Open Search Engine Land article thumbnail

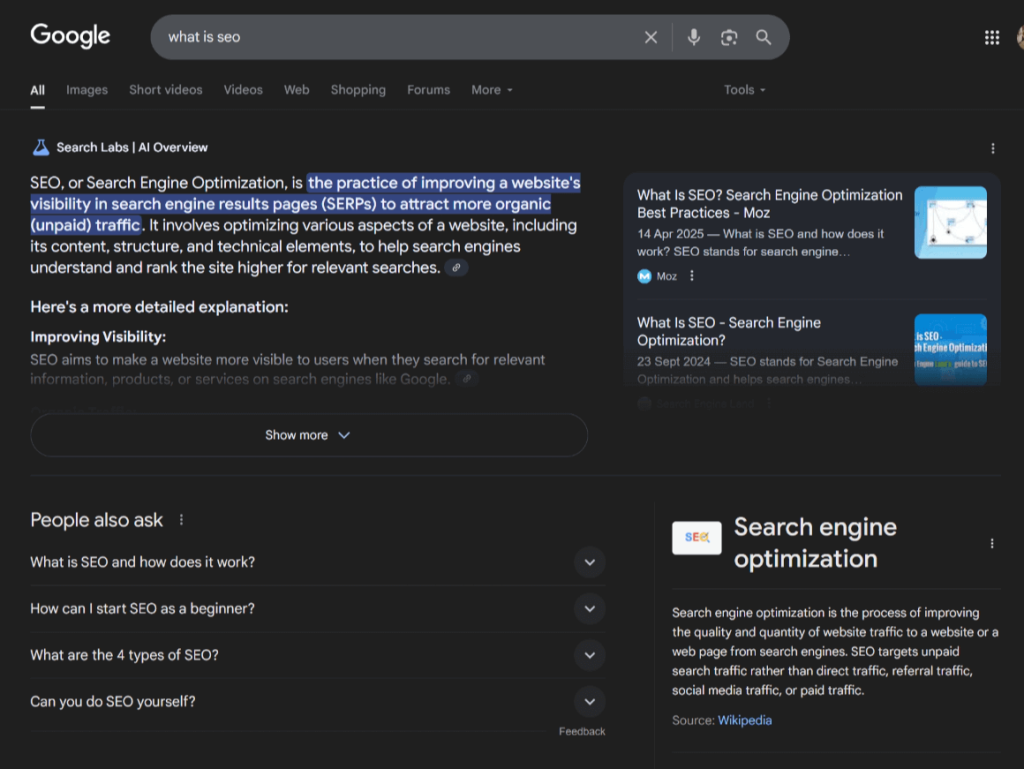[x=950, y=350]
